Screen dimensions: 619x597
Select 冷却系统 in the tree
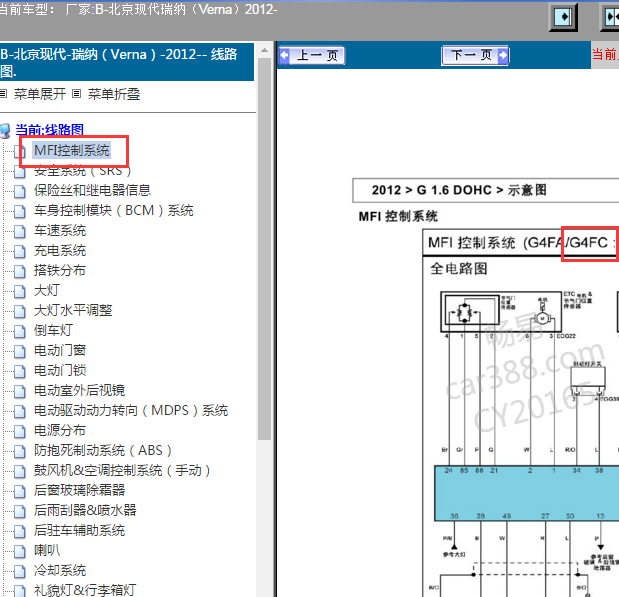point(60,570)
